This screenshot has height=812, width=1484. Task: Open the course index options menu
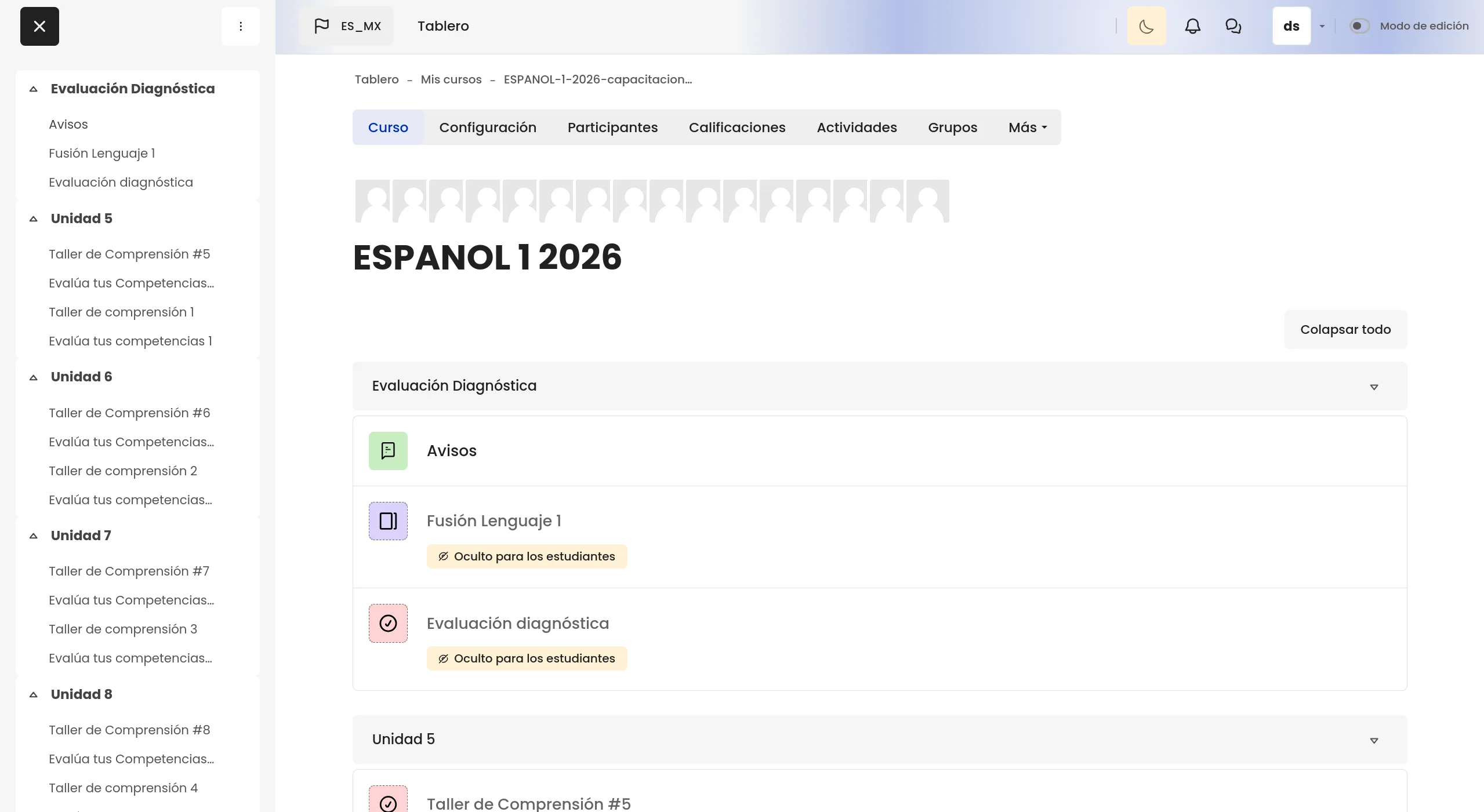241,26
